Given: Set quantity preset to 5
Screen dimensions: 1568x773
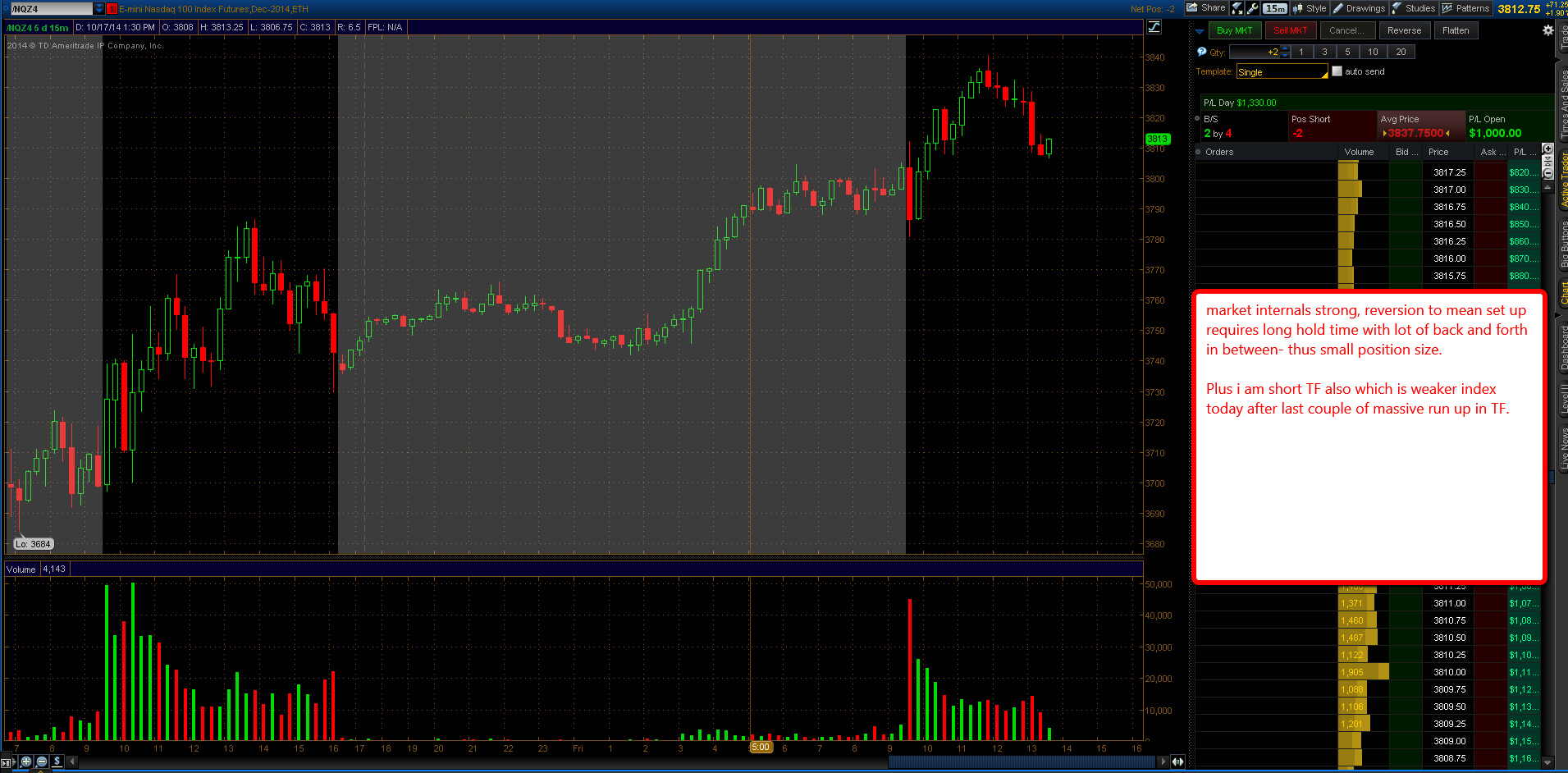Looking at the screenshot, I should coord(1347,52).
